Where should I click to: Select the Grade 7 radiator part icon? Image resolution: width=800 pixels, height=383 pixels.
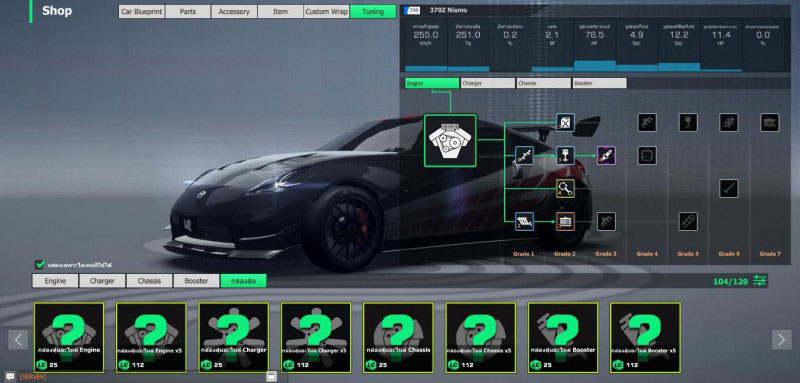click(769, 122)
